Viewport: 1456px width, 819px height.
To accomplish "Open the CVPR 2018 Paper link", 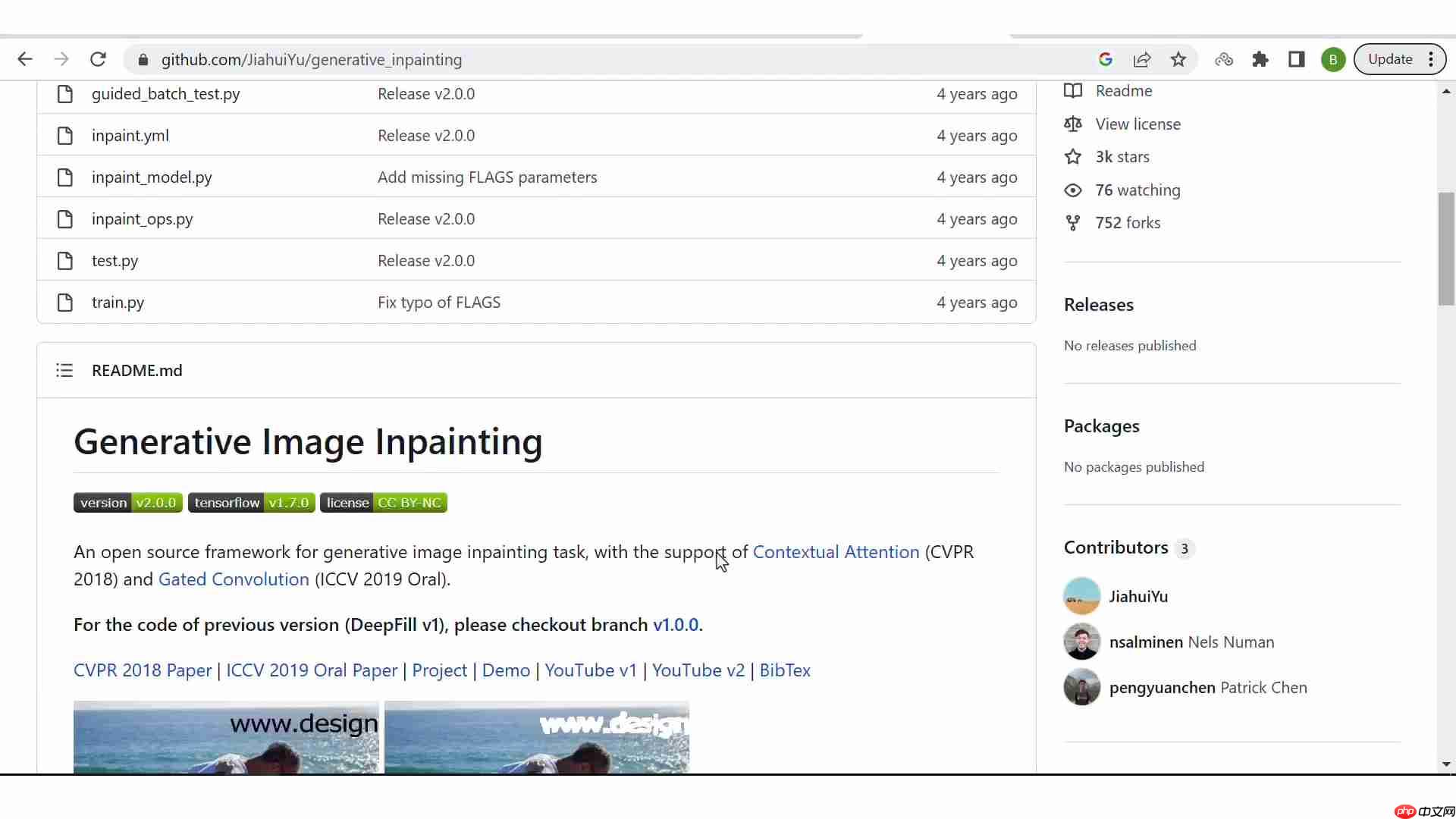I will (143, 670).
